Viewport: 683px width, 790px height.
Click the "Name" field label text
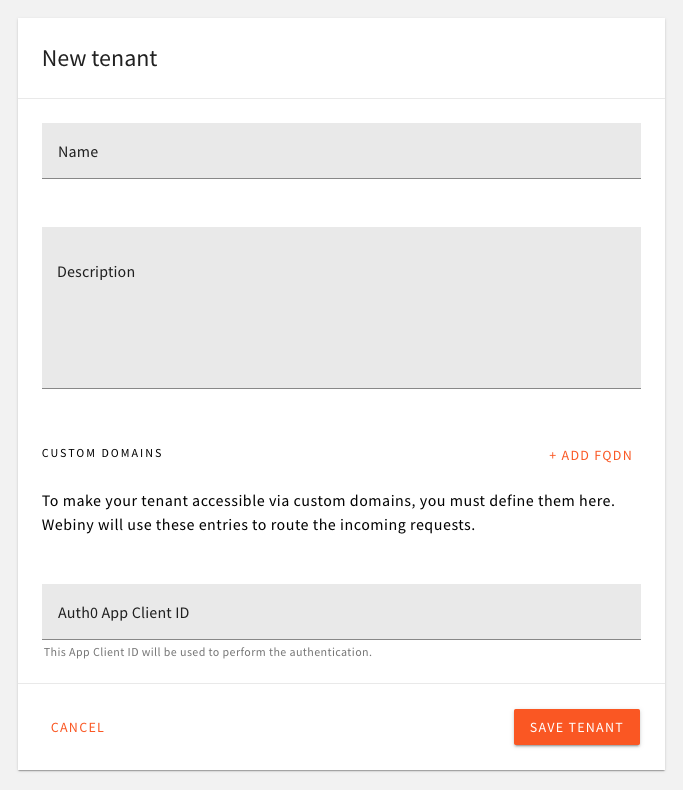(78, 152)
